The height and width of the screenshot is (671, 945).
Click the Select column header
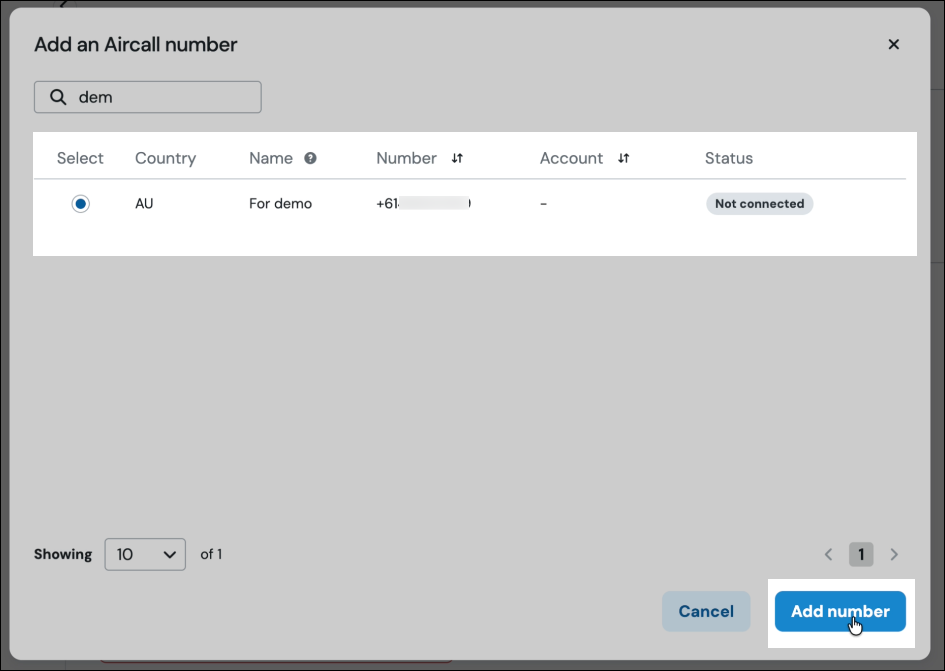pos(80,158)
